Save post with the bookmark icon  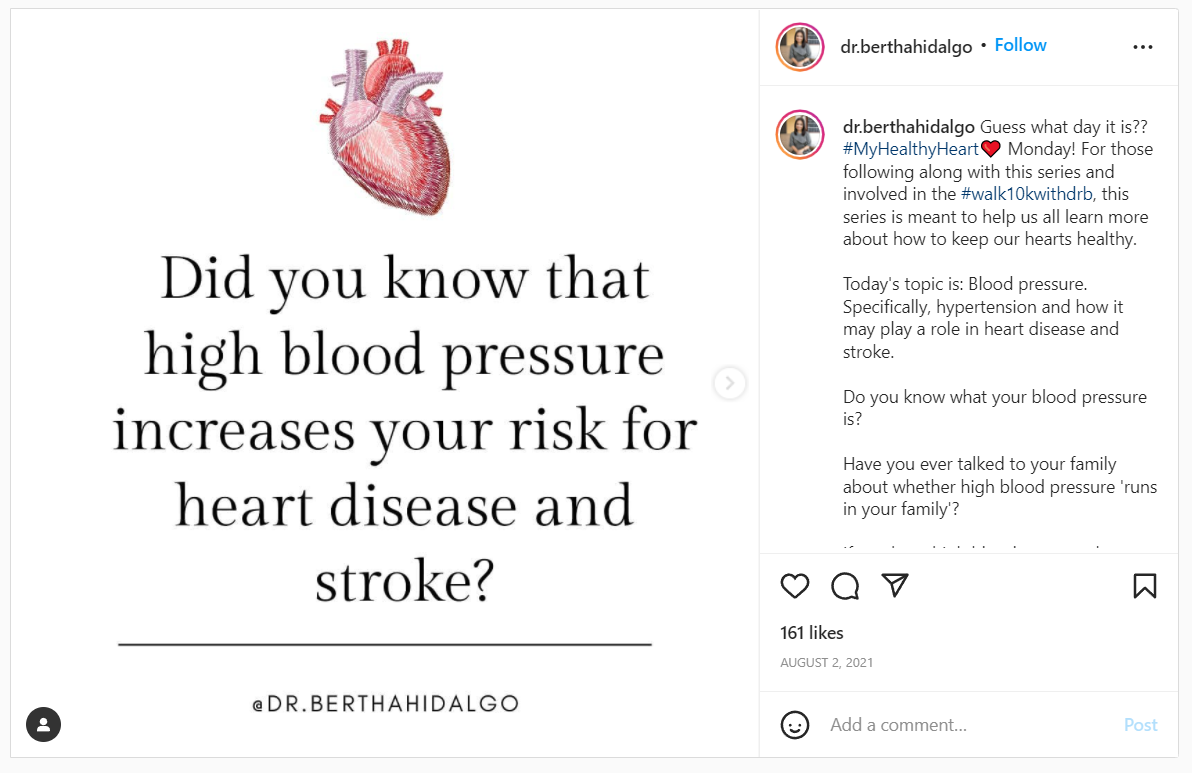(1145, 586)
